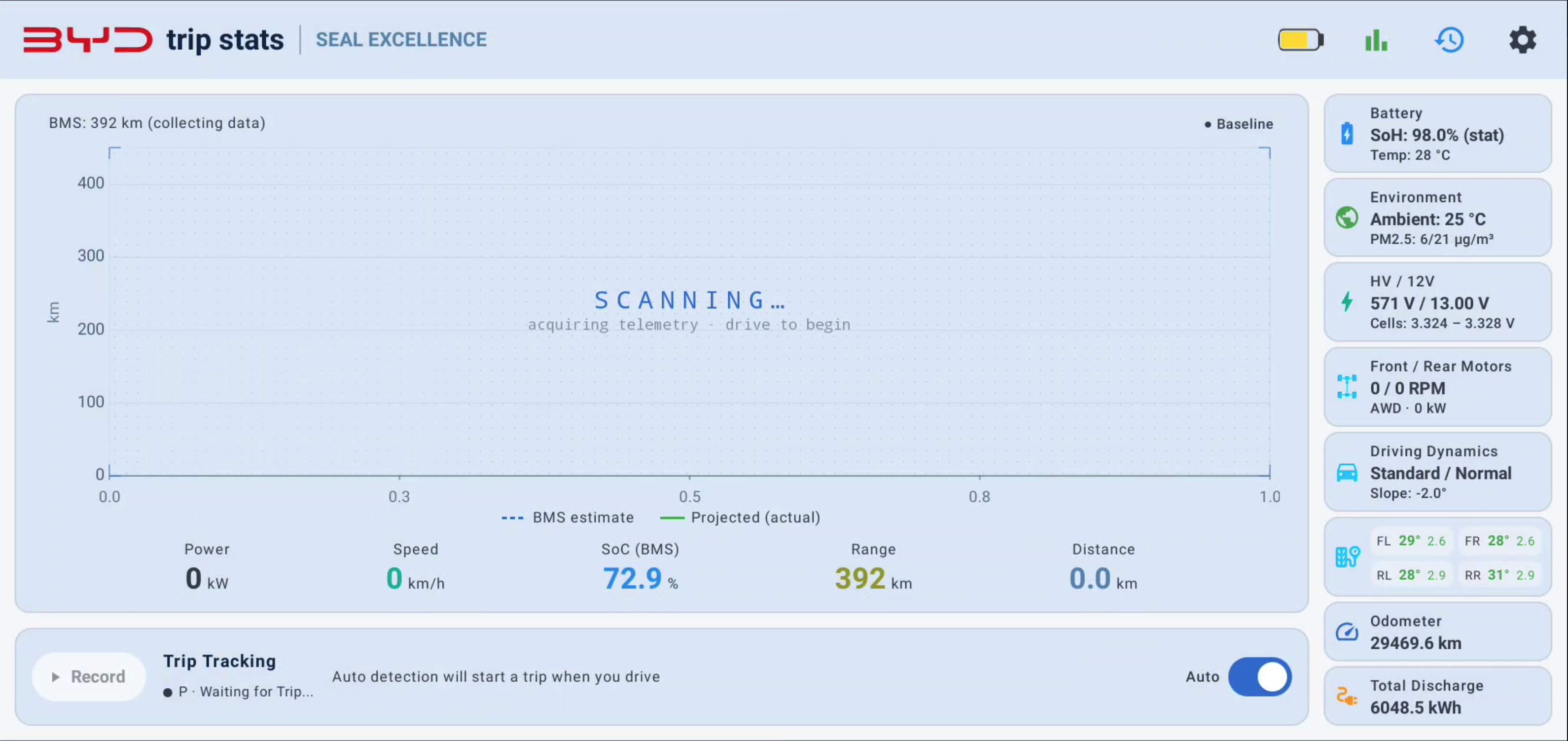Click the SCANNING... chart overlay text
This screenshot has height=741, width=1568.
(x=690, y=300)
